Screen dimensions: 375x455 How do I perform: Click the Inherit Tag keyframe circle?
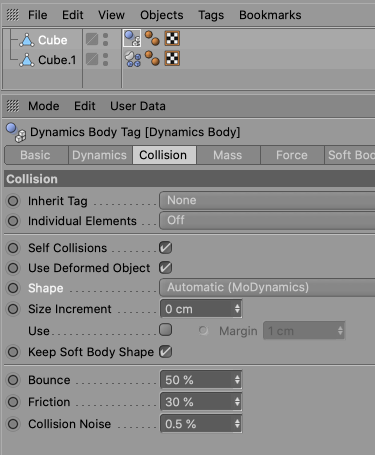tap(13, 201)
